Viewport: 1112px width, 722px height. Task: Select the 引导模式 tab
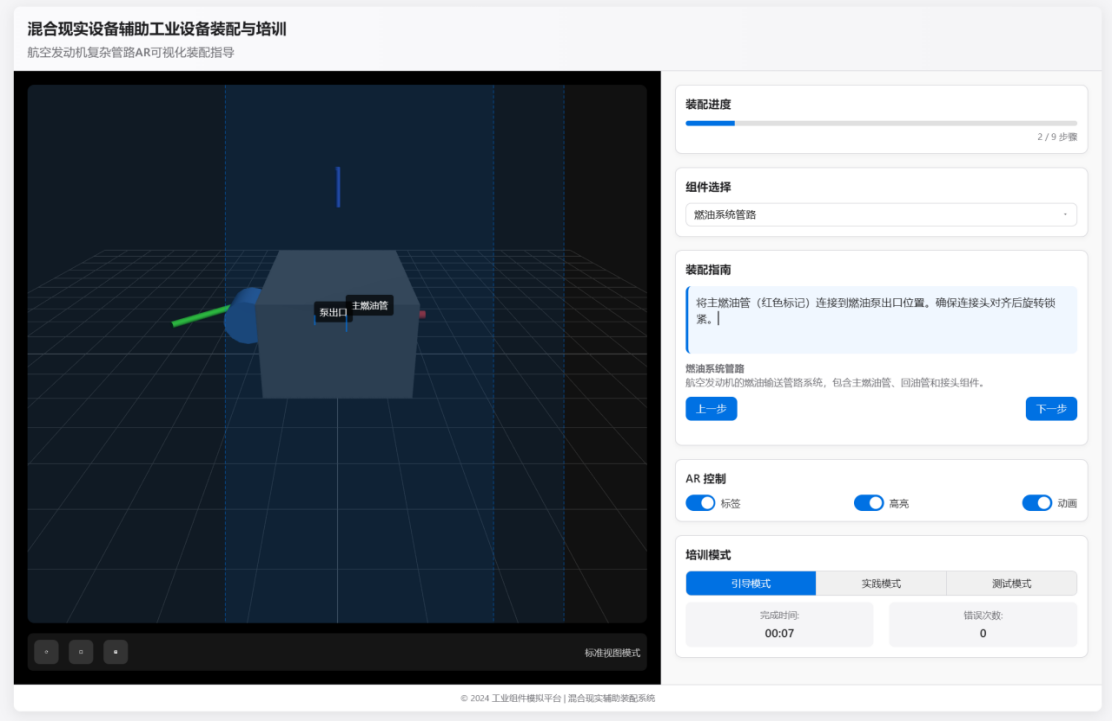751,583
